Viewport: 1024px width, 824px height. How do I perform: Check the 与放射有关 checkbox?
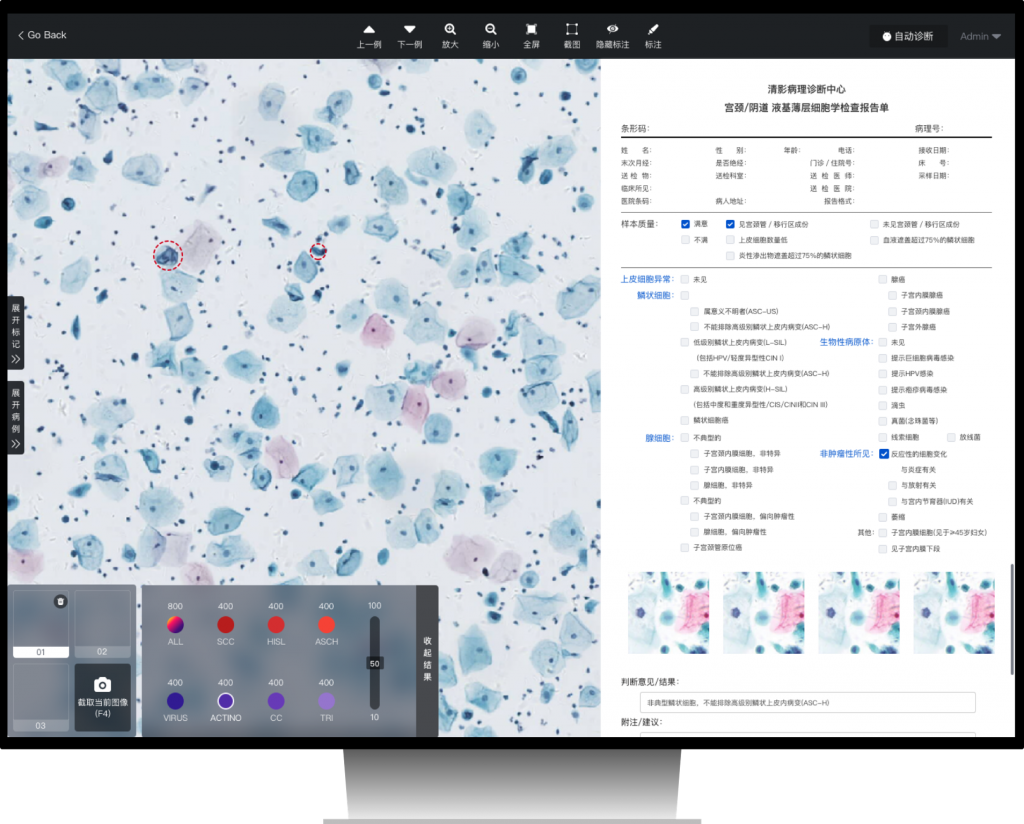coord(892,485)
